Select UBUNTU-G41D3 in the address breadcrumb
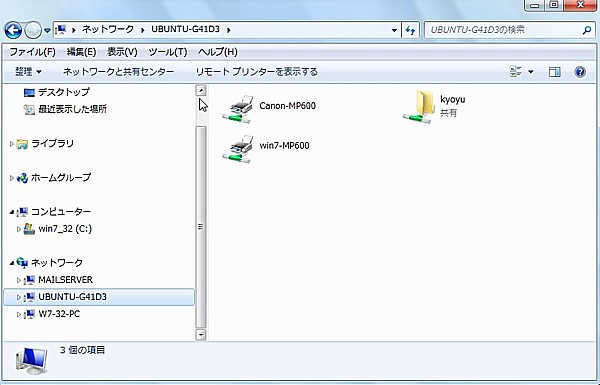Viewport: 600px width, 385px height. point(186,29)
